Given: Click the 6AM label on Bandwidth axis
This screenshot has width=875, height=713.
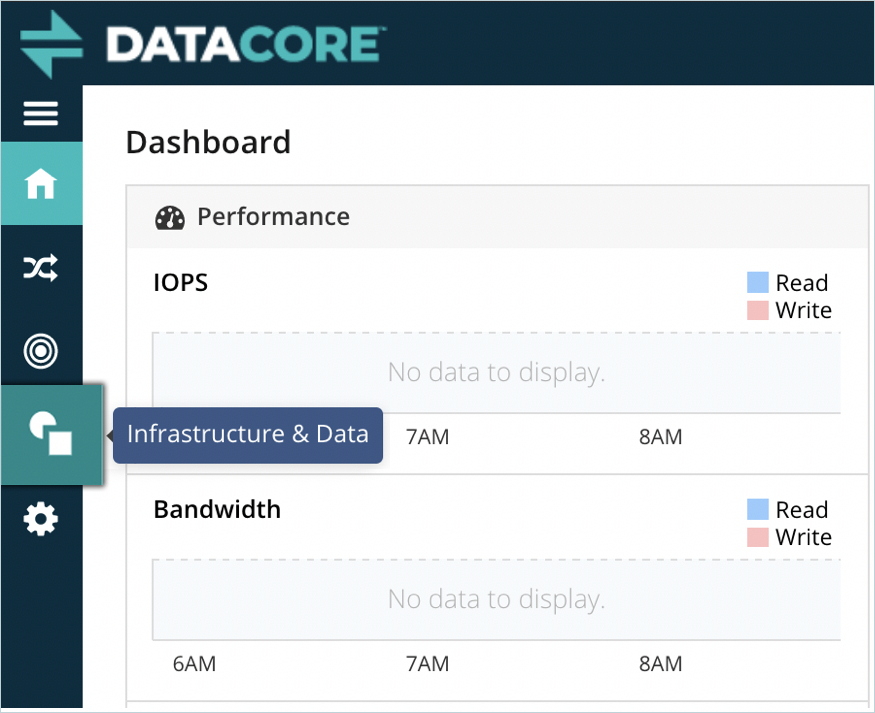Looking at the screenshot, I should point(194,663).
